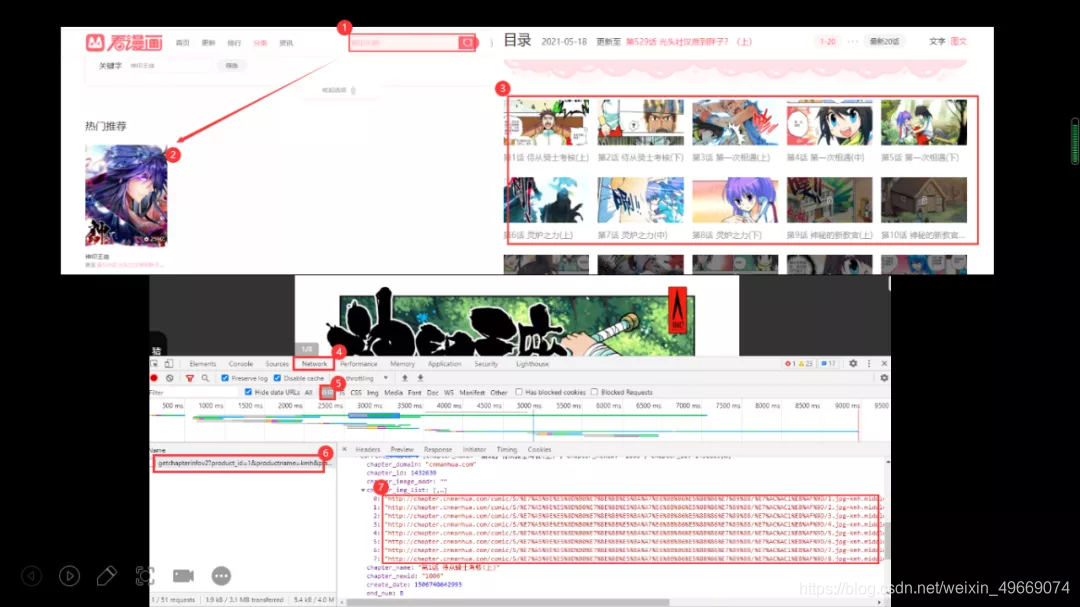Enable the Has blocked cookies checkbox
This screenshot has height=607, width=1080.
519,392
